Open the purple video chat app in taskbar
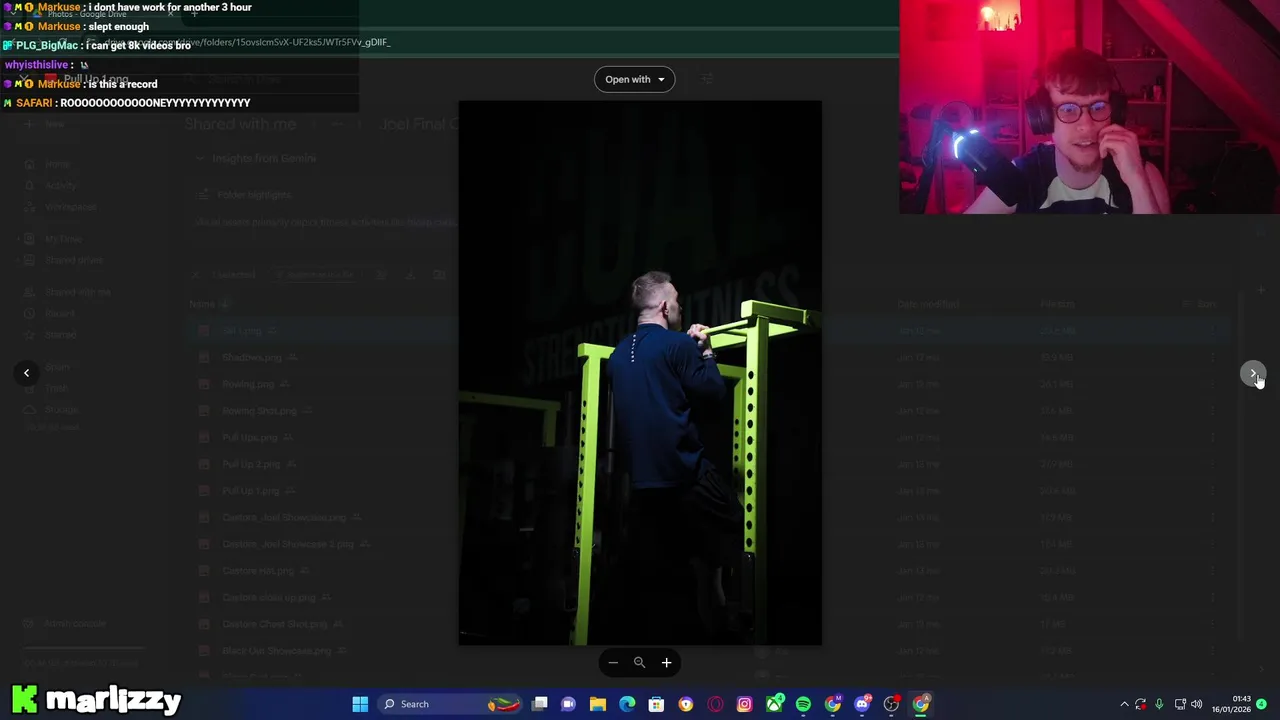Image resolution: width=1280 pixels, height=720 pixels. [x=569, y=704]
